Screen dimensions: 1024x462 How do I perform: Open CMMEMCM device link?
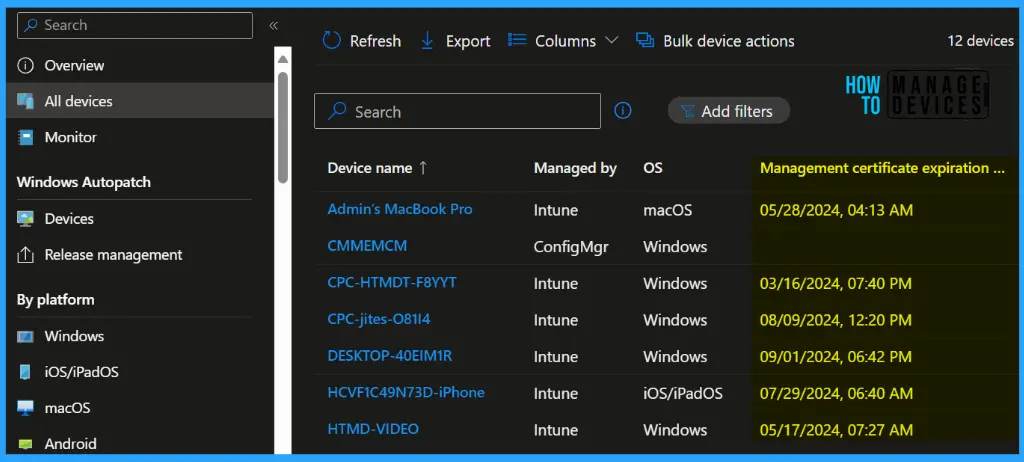click(x=367, y=246)
